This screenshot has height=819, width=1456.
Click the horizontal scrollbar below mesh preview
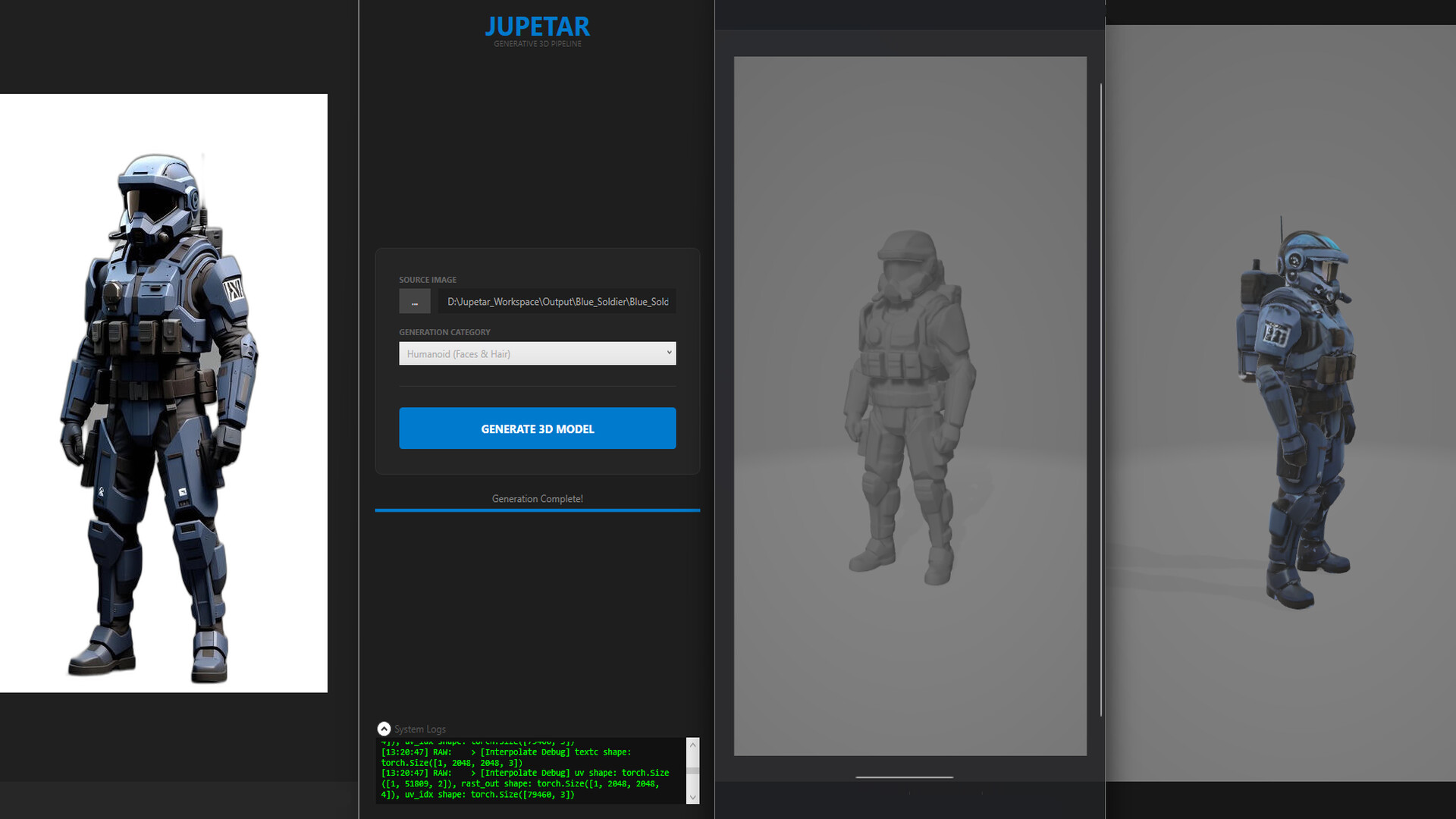click(904, 777)
